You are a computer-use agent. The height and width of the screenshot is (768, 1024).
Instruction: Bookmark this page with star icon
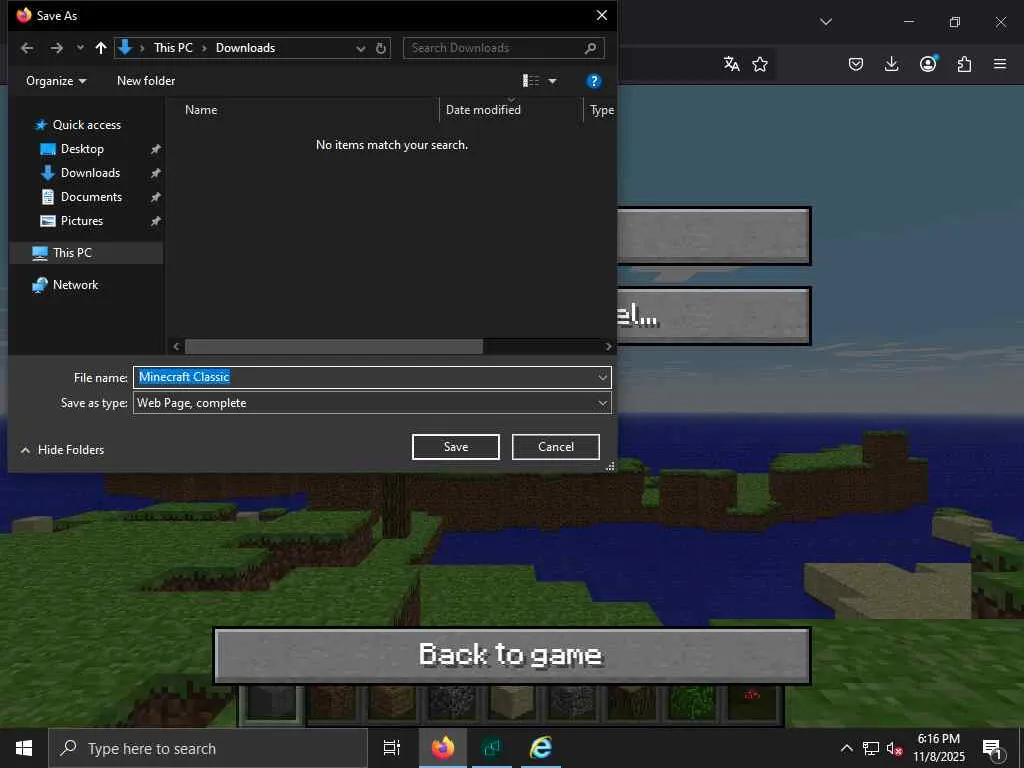[x=760, y=64]
